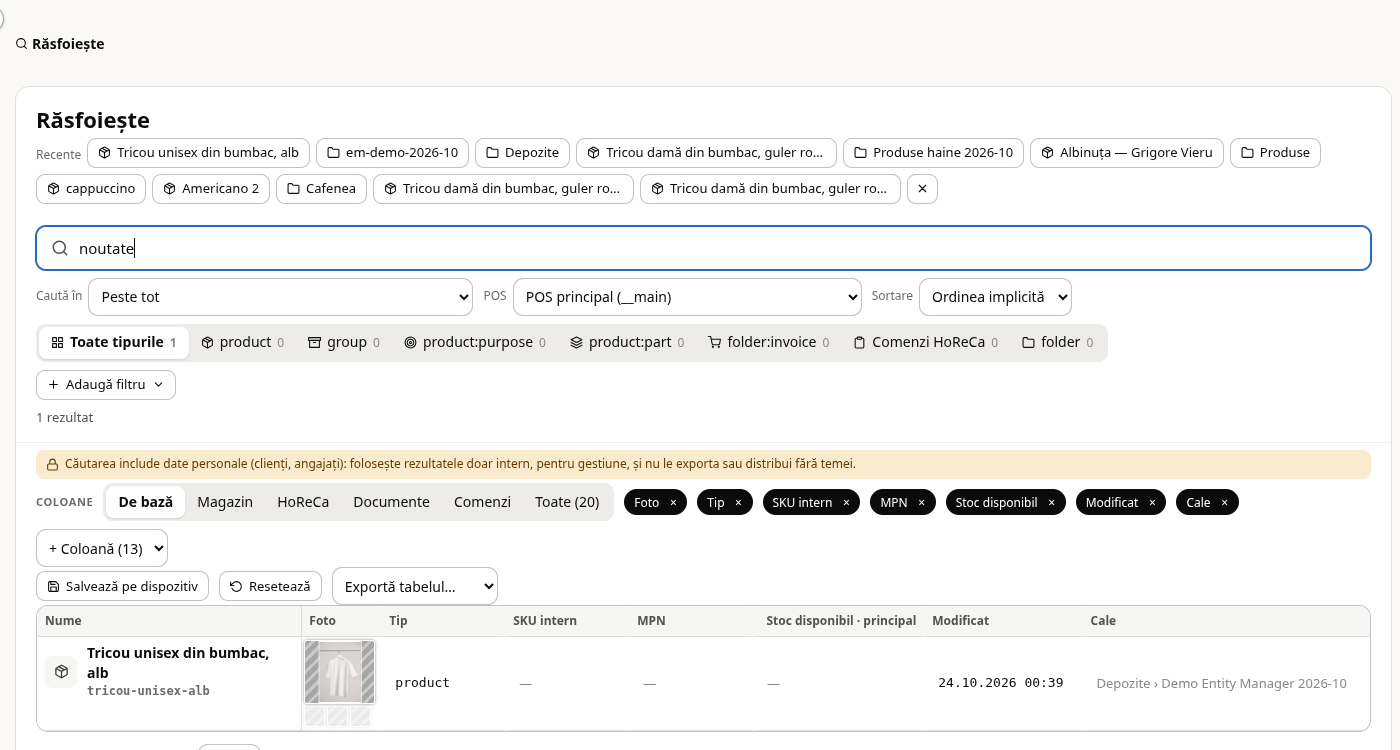The width and height of the screenshot is (1400, 750).
Task: Open the Sortare order dropdown
Action: [x=995, y=297]
